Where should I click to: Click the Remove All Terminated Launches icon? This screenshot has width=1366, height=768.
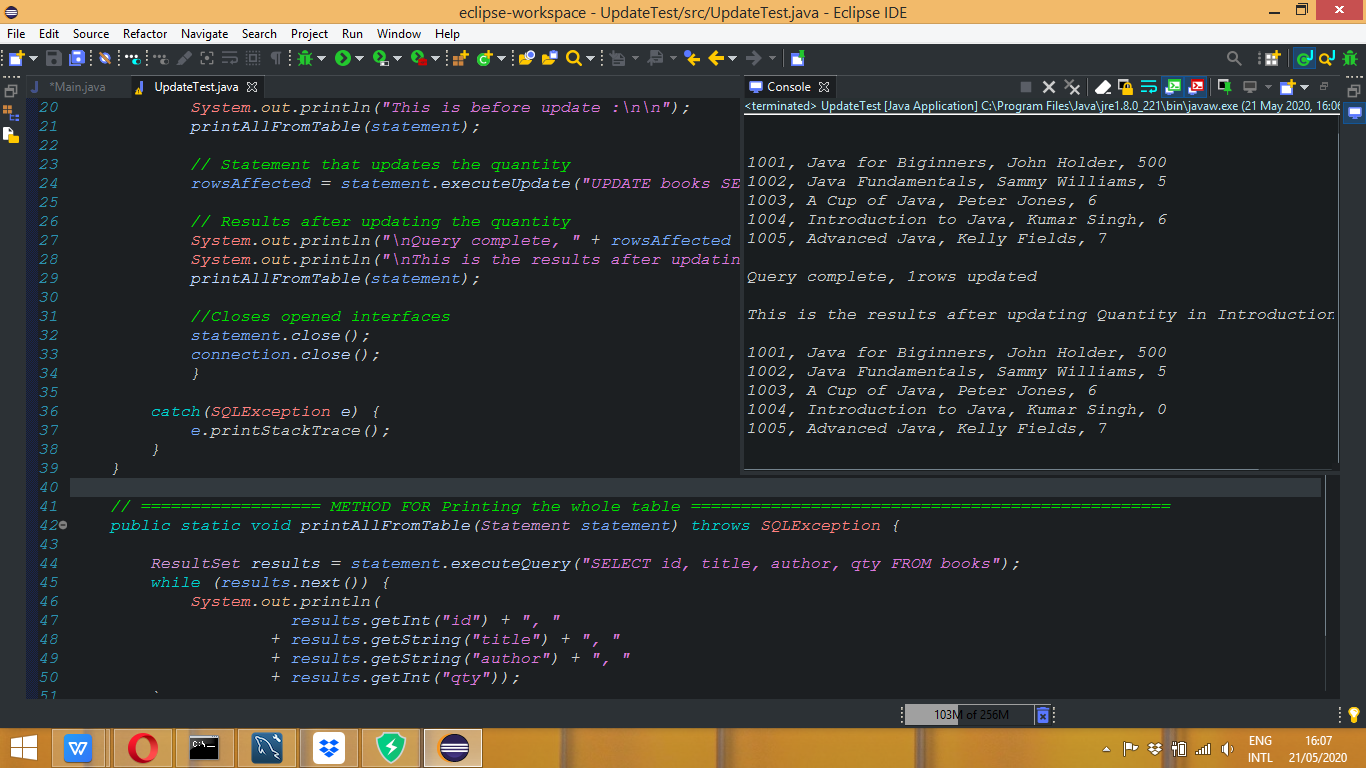point(1072,87)
